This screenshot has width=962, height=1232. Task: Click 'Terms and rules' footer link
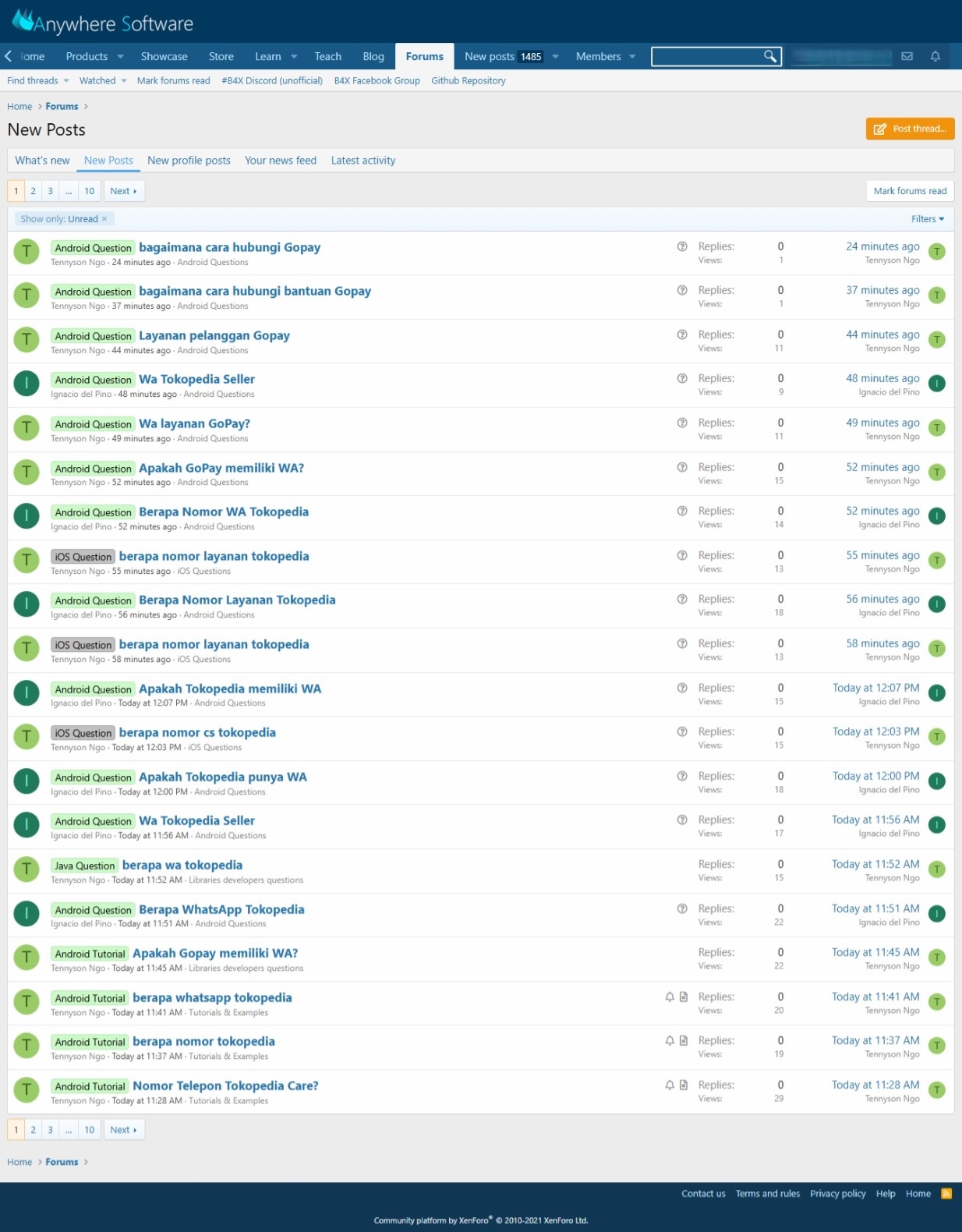768,1193
